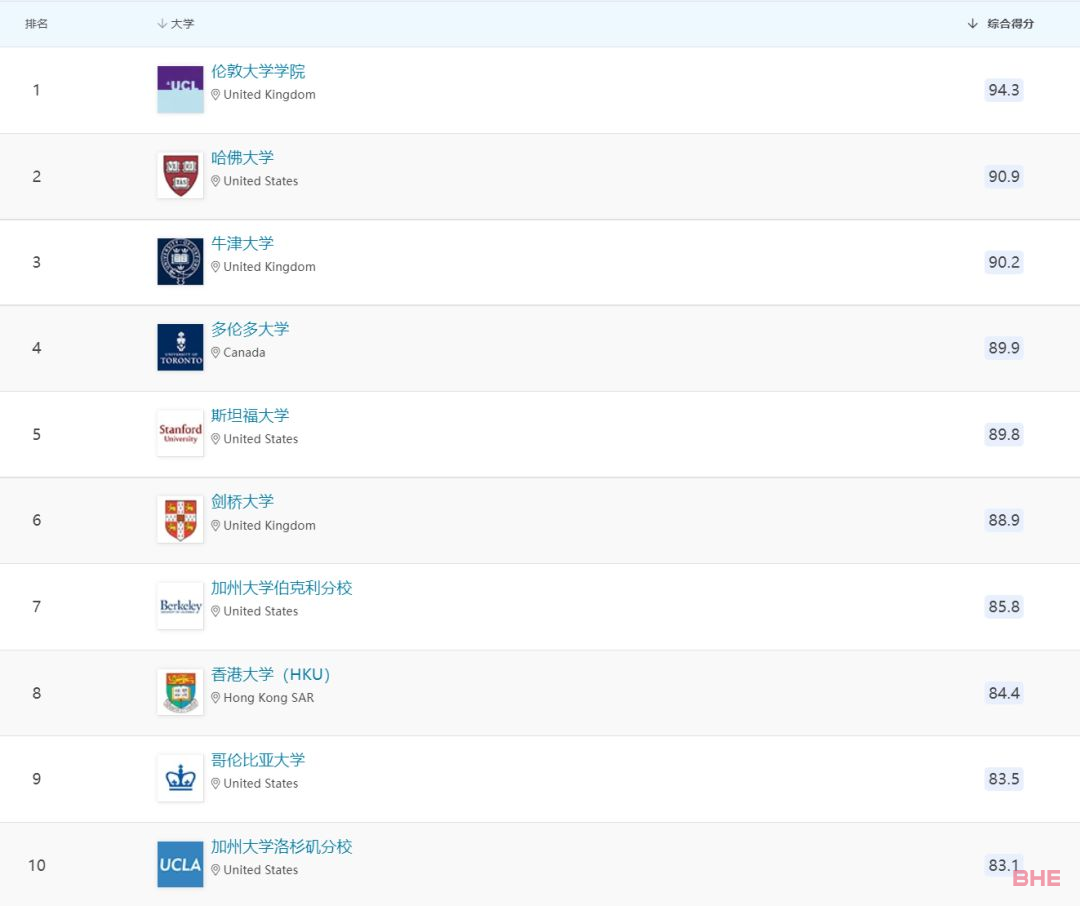Sort by the 综合得分 column header
Viewport: 1080px width, 906px height.
1001,24
